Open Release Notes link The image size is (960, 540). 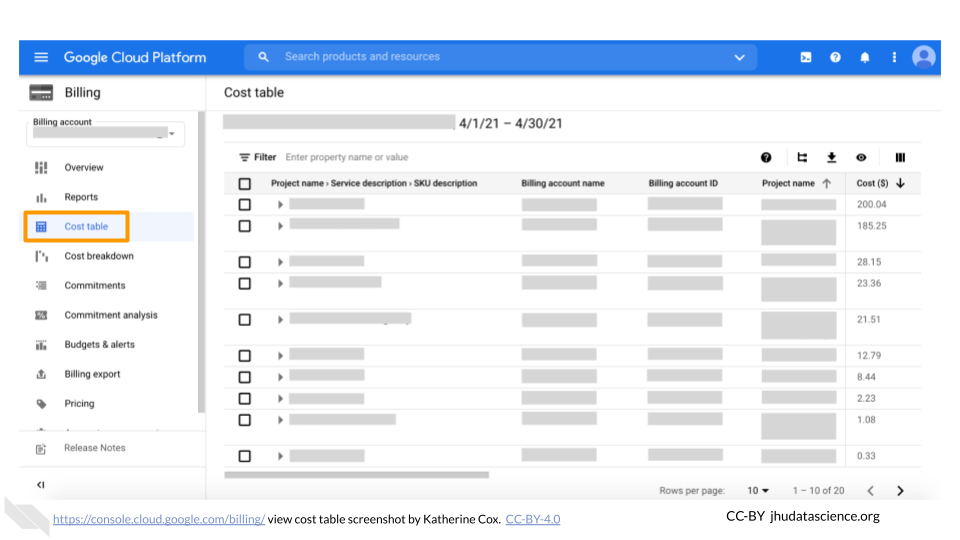pos(94,448)
